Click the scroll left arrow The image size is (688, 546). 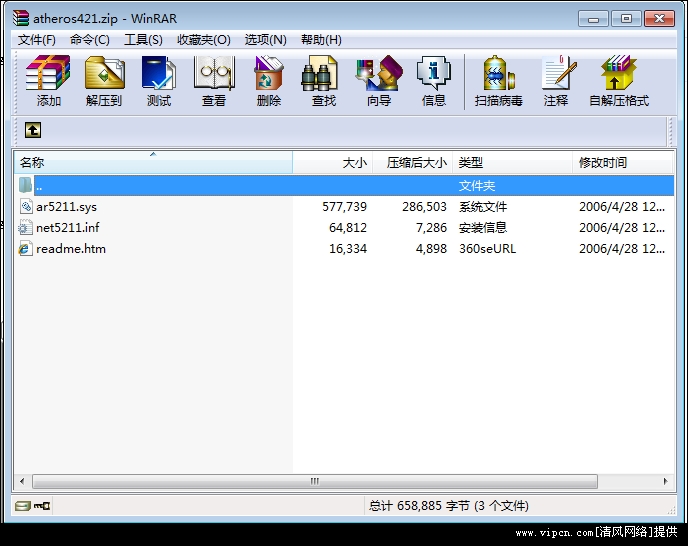point(22,481)
